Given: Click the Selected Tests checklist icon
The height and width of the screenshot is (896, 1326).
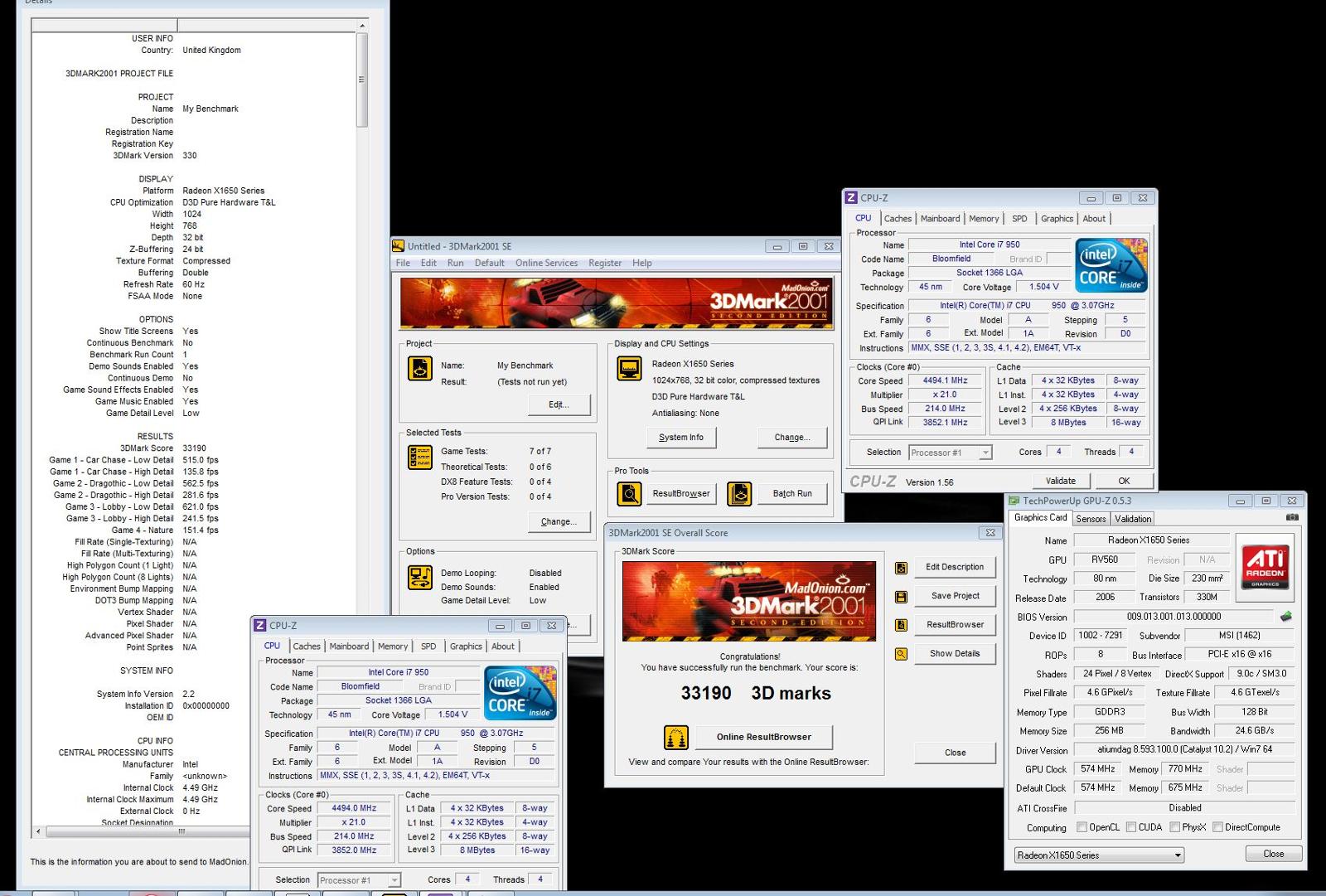Looking at the screenshot, I should [x=420, y=457].
